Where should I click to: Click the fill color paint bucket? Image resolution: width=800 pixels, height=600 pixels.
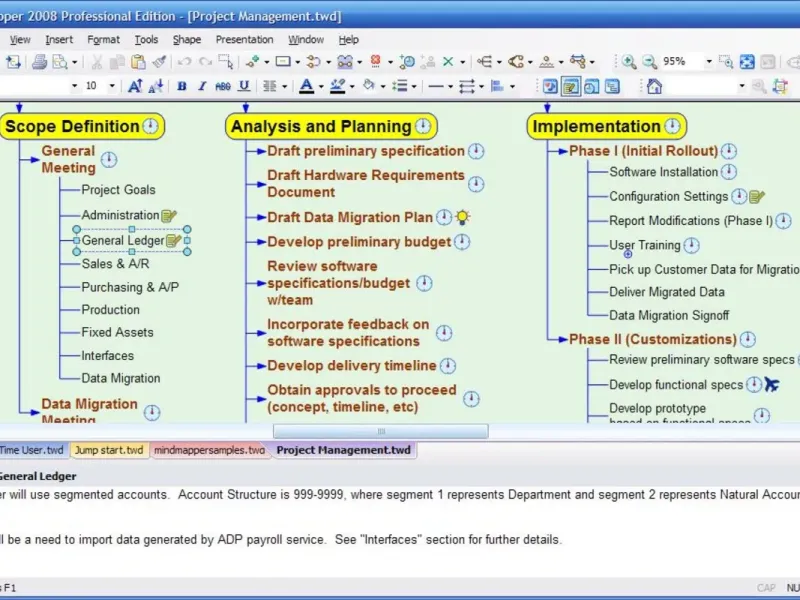tap(368, 86)
